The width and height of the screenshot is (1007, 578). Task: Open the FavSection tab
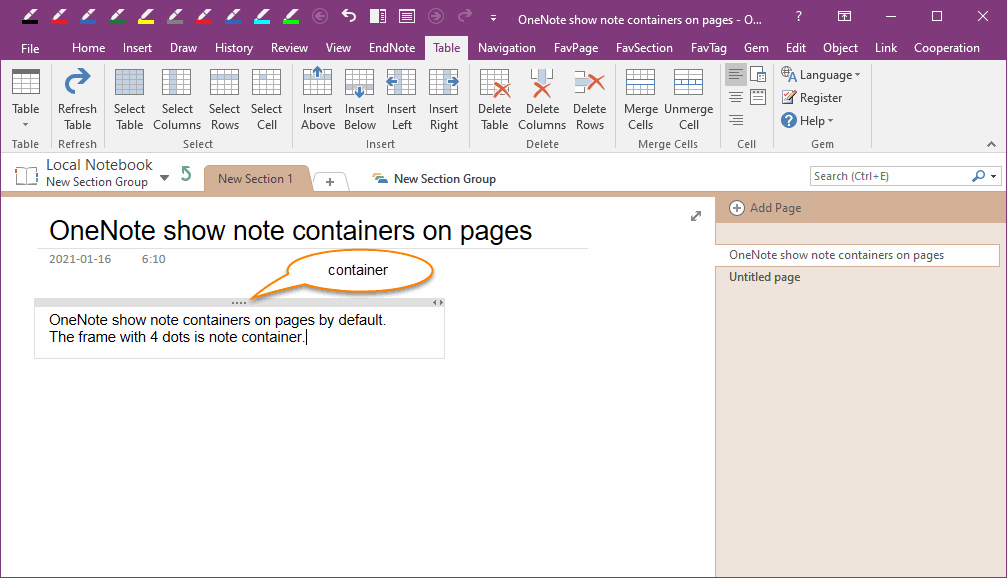[644, 48]
